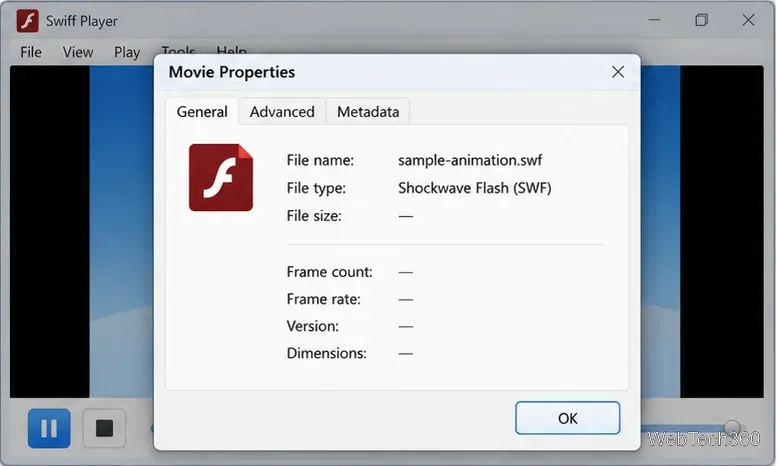Open the partially hidden Help menu
Viewport: 778px width, 466px height.
tap(232, 49)
